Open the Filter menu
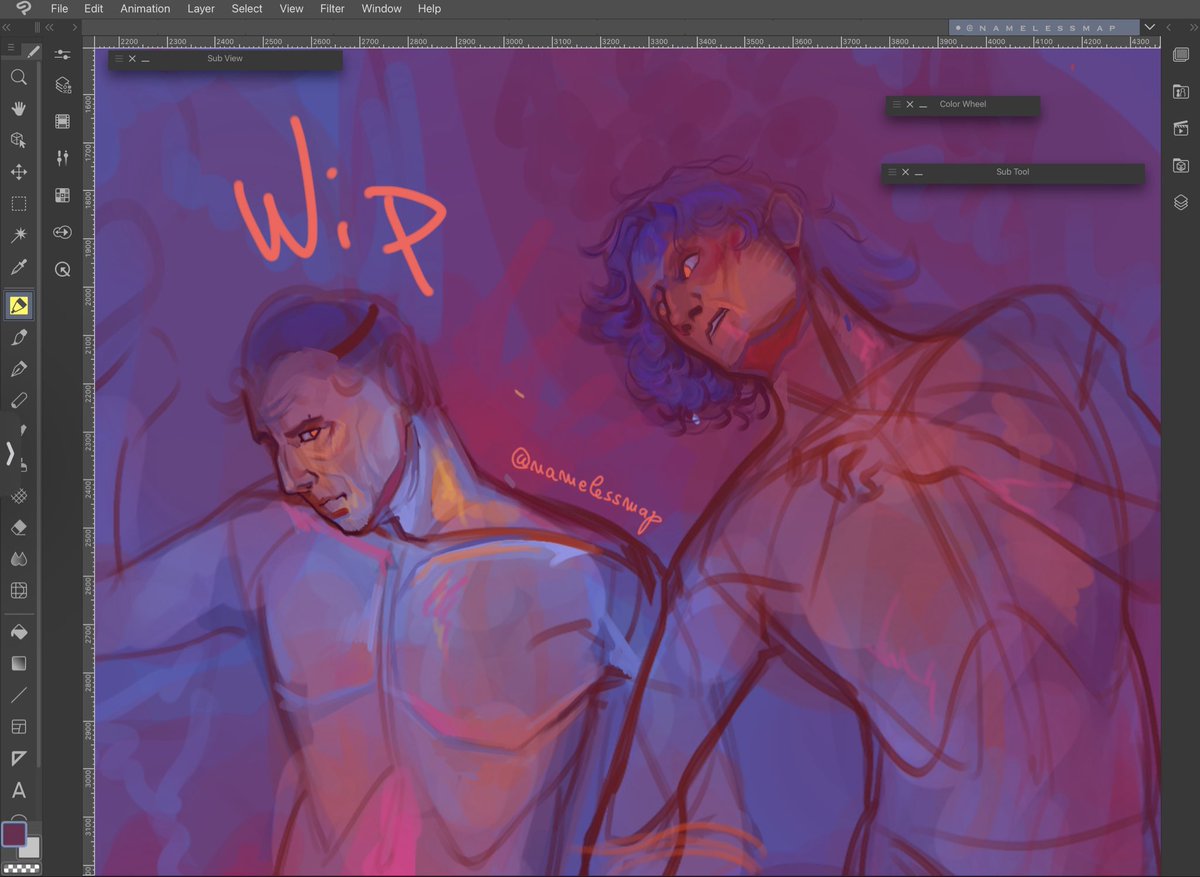The image size is (1200, 877). pyautogui.click(x=332, y=8)
